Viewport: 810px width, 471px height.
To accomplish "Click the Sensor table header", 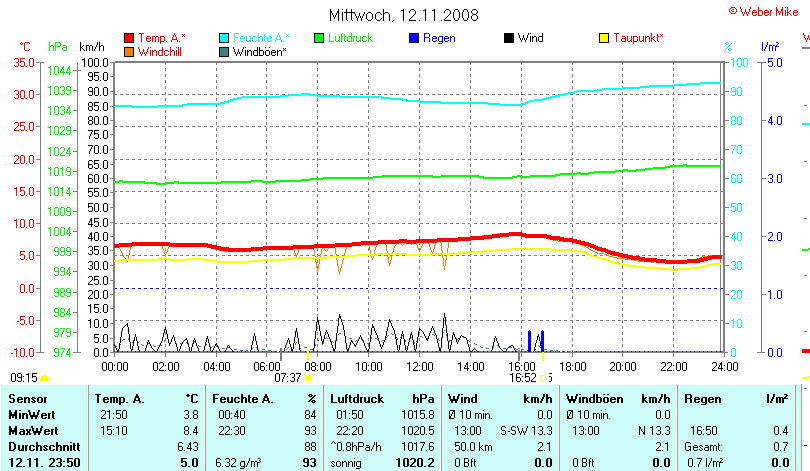I will click(x=28, y=399).
